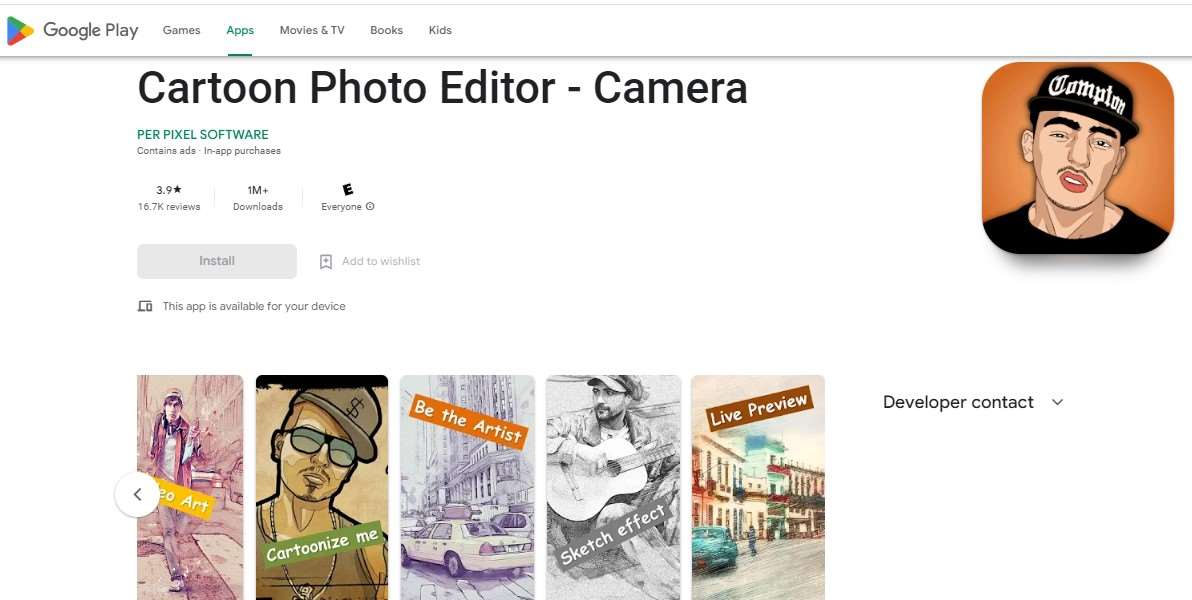The height and width of the screenshot is (600, 1192).
Task: Click the Contains ads In-app purchases text
Action: point(209,151)
